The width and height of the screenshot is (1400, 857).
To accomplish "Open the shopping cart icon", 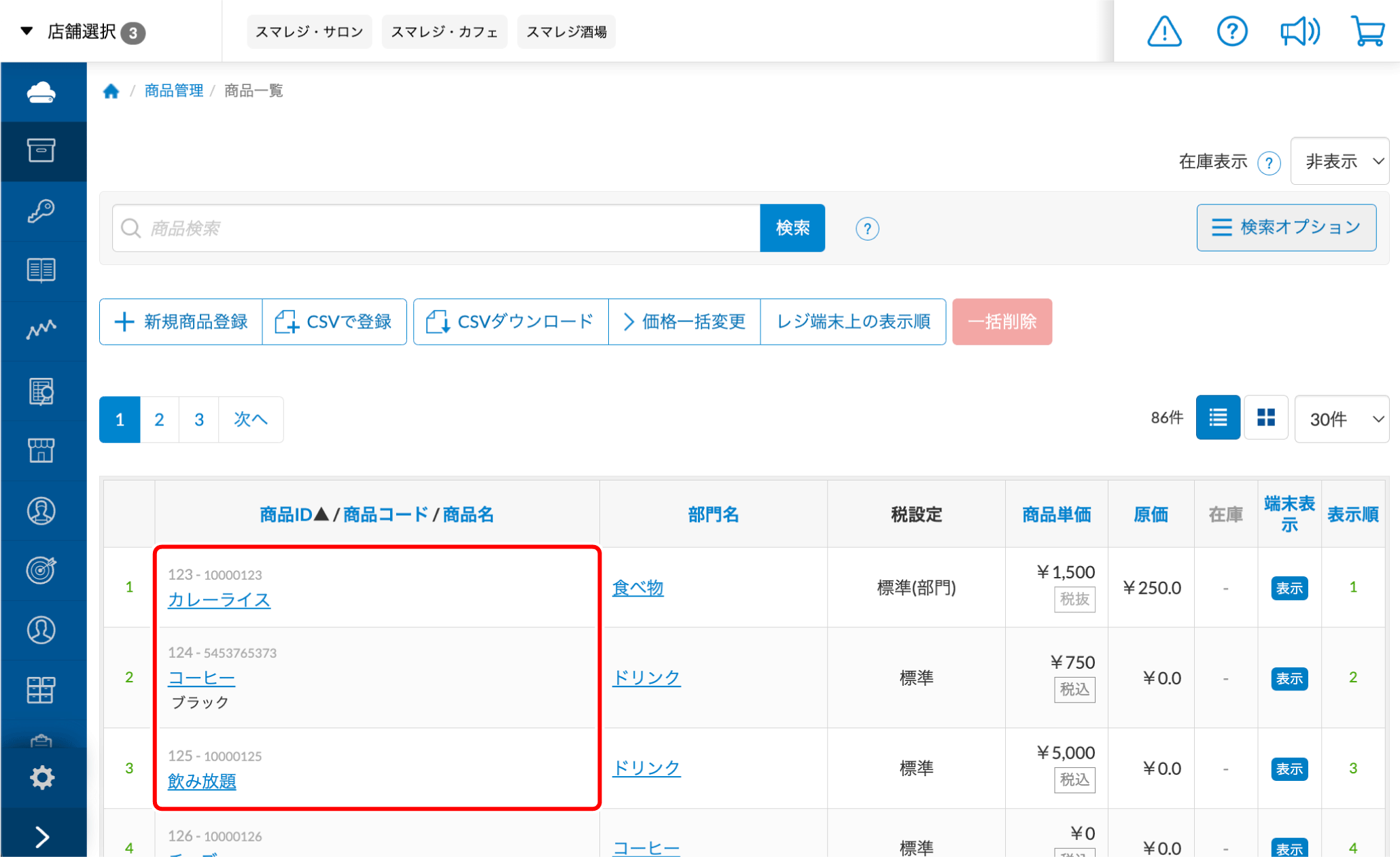I will [x=1367, y=31].
